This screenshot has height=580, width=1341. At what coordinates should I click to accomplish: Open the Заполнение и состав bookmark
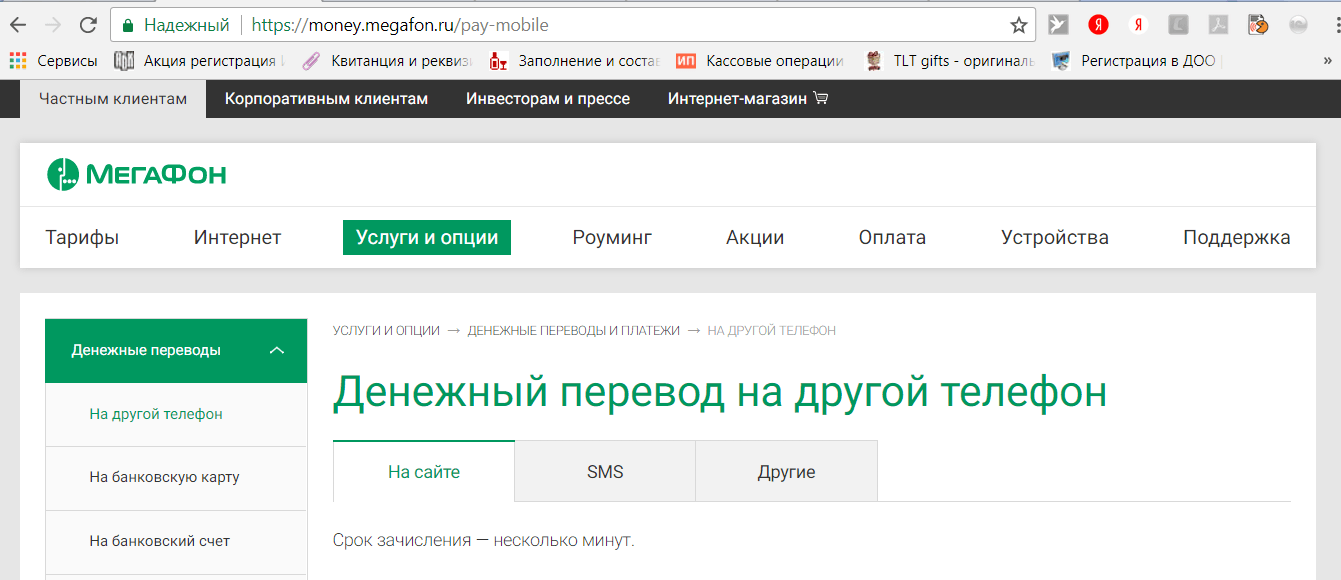(574, 61)
